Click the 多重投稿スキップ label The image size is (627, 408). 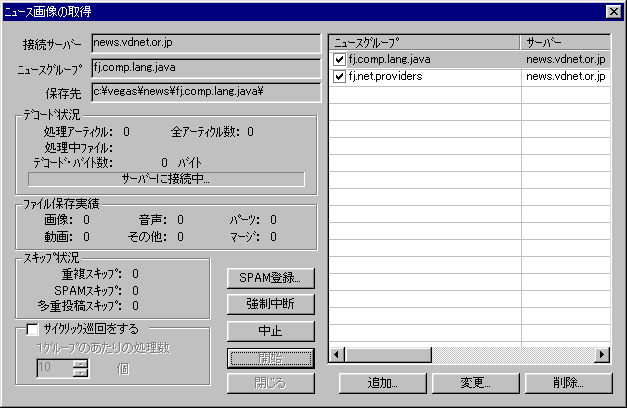80,306
